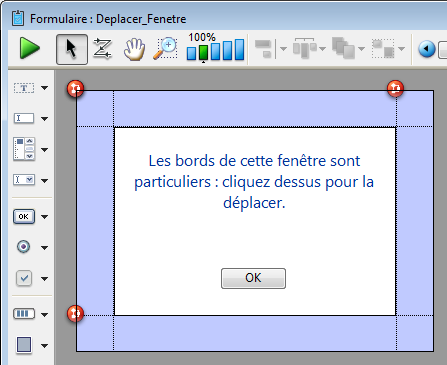Run the form with the green play button

coord(30,49)
